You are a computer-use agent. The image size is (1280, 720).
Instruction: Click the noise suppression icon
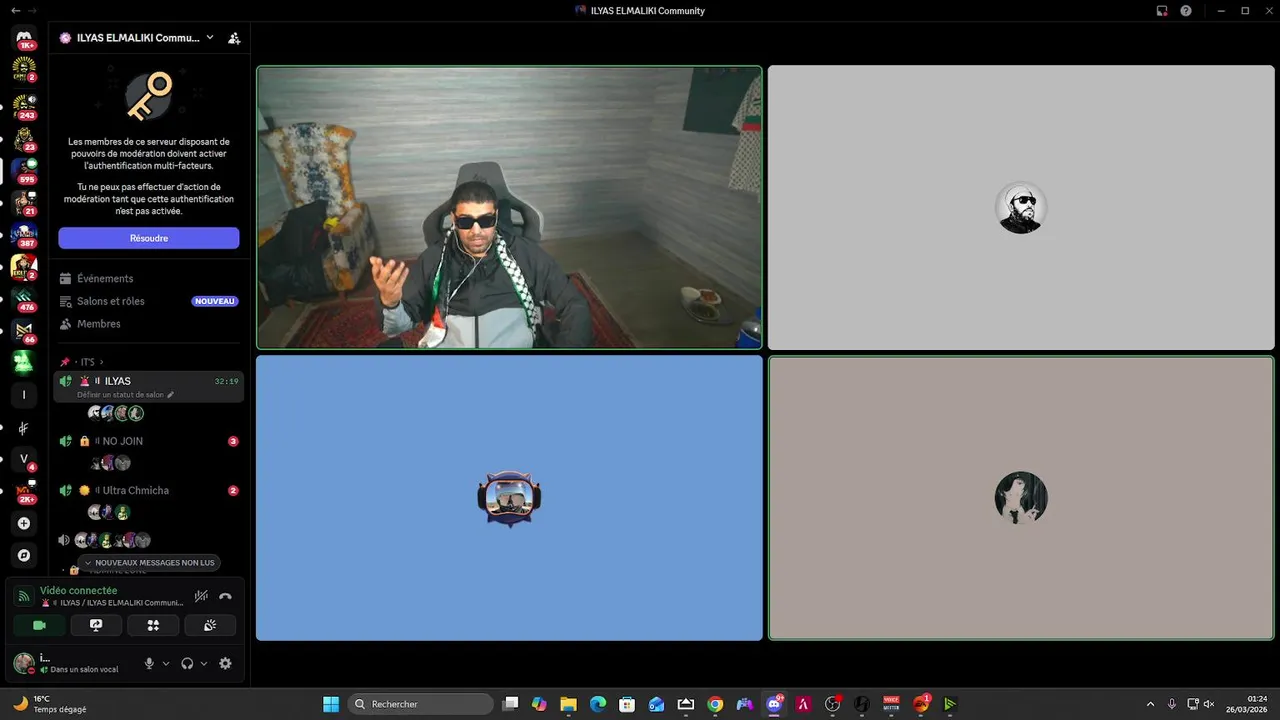[201, 596]
